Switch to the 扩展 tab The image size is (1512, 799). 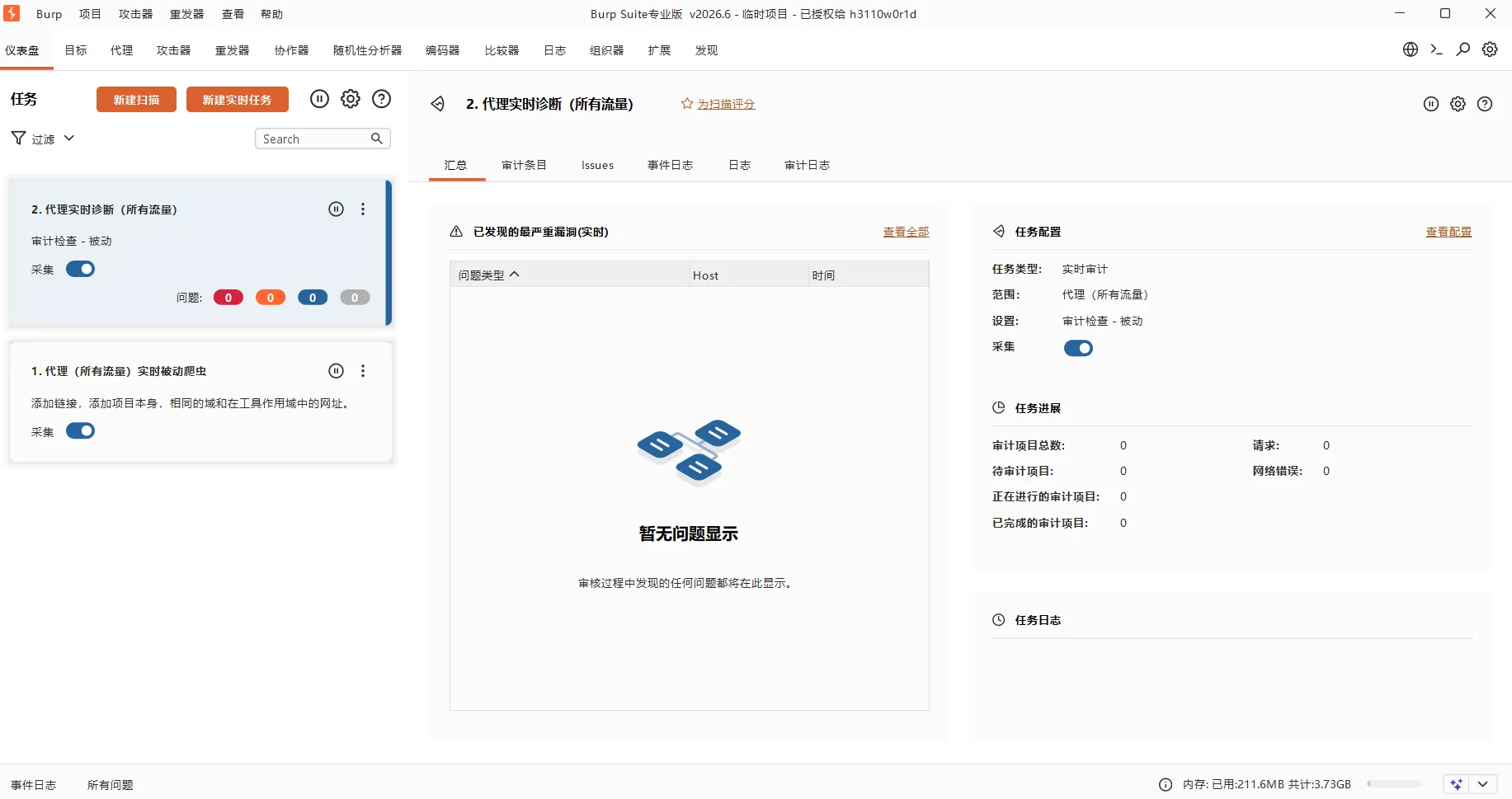click(x=659, y=50)
